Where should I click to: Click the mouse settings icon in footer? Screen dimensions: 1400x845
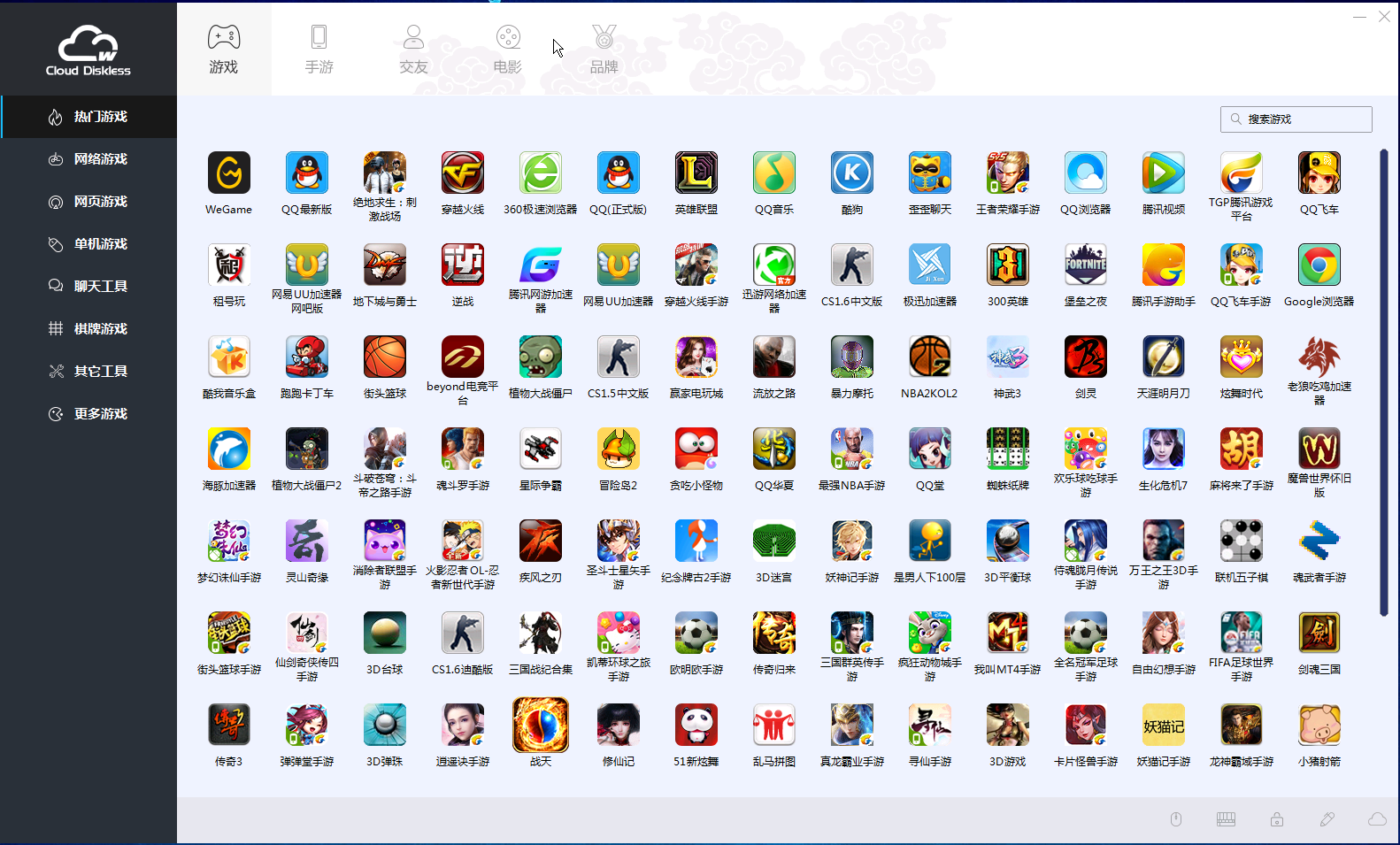tap(1176, 819)
